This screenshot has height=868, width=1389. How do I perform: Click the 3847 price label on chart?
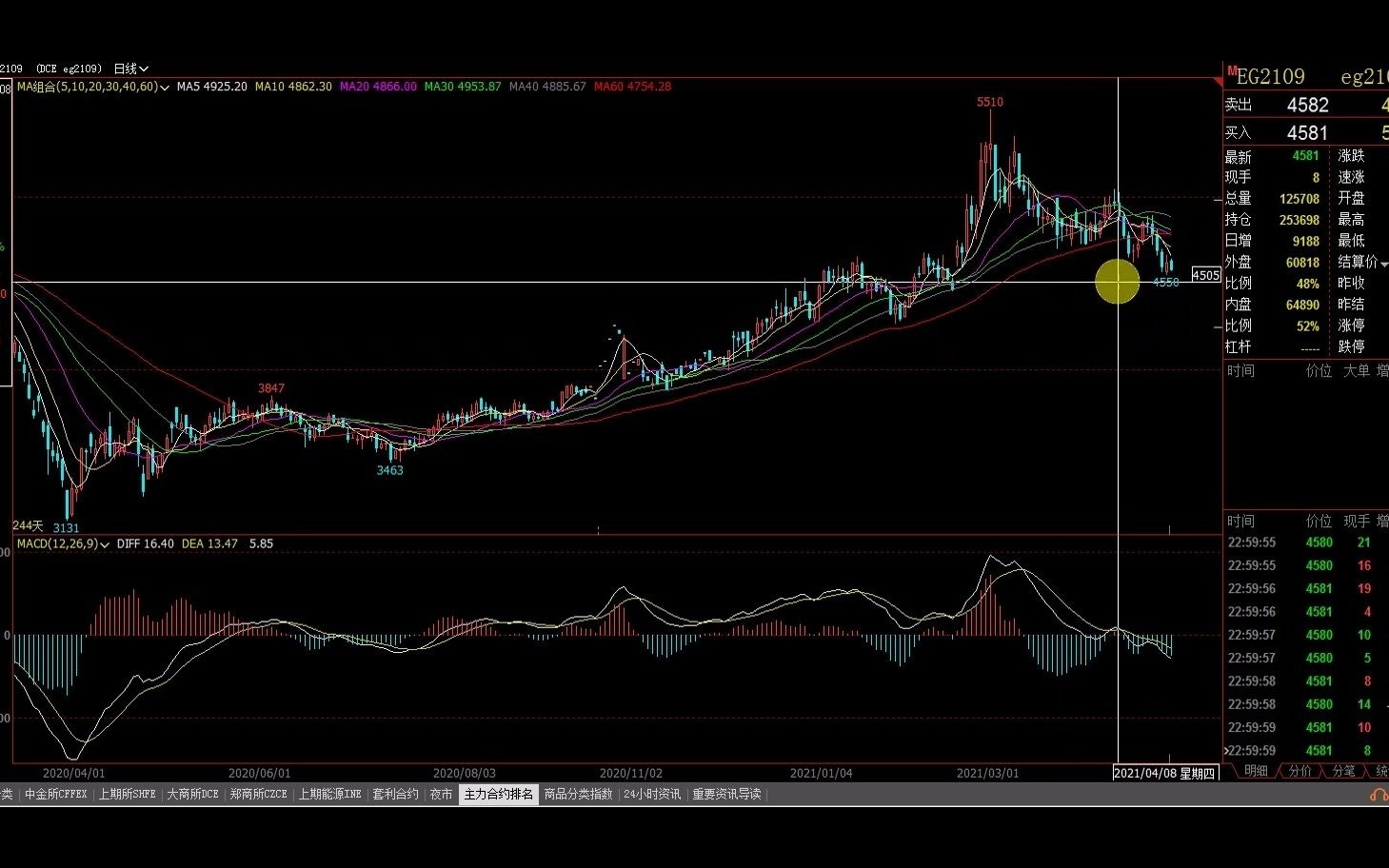click(x=271, y=388)
